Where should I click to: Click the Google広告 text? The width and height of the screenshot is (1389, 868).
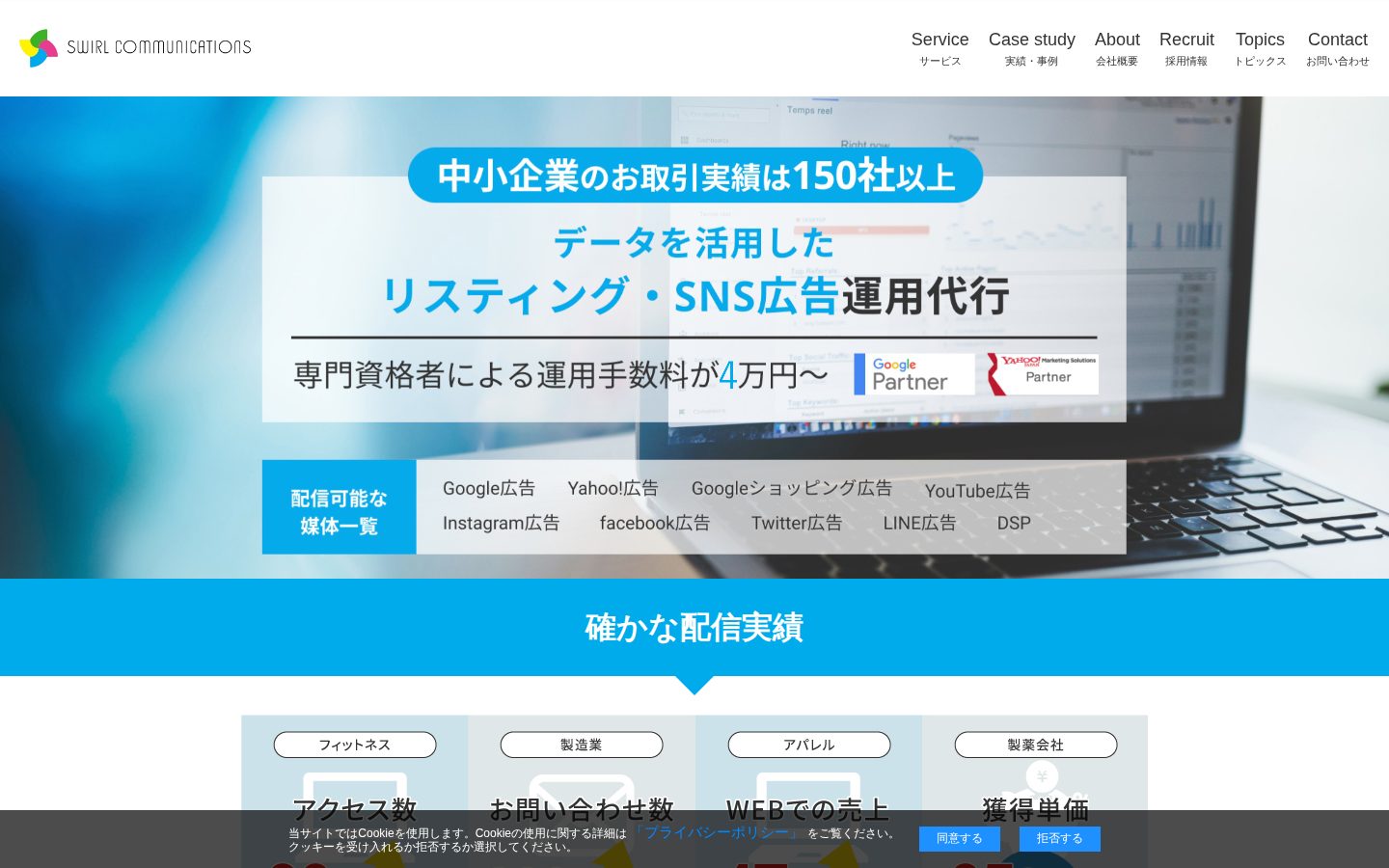coord(489,489)
